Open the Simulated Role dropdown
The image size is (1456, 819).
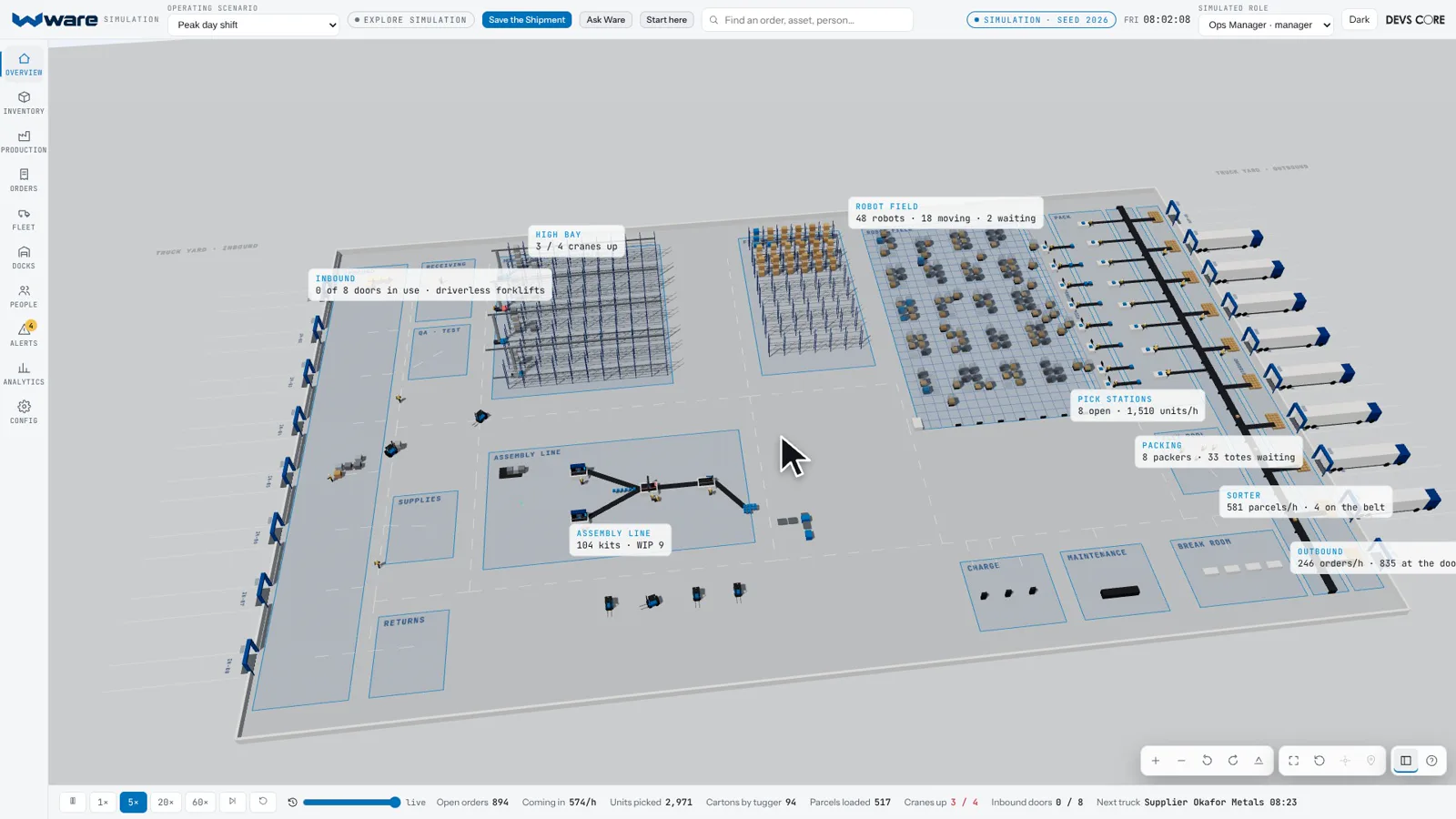pos(1266,25)
